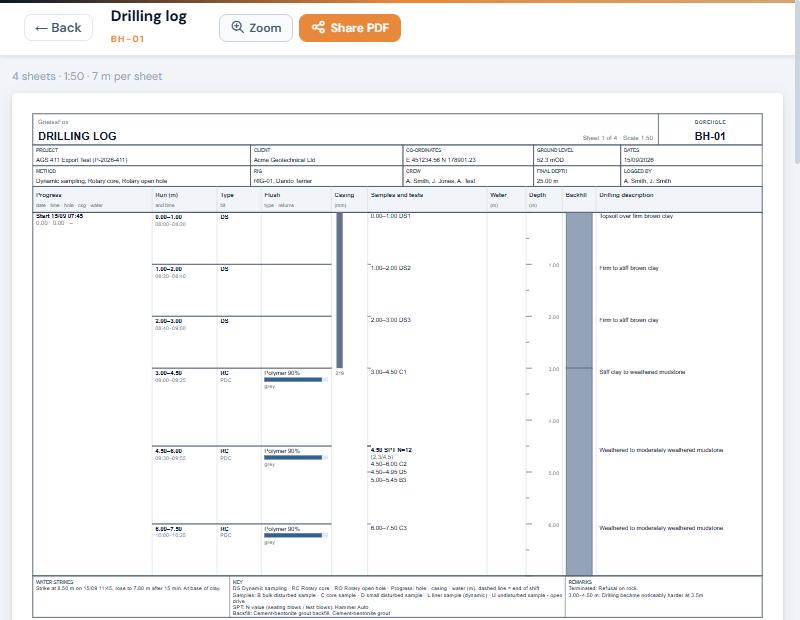Go back using the Back button
The height and width of the screenshot is (620, 800).
click(x=58, y=28)
